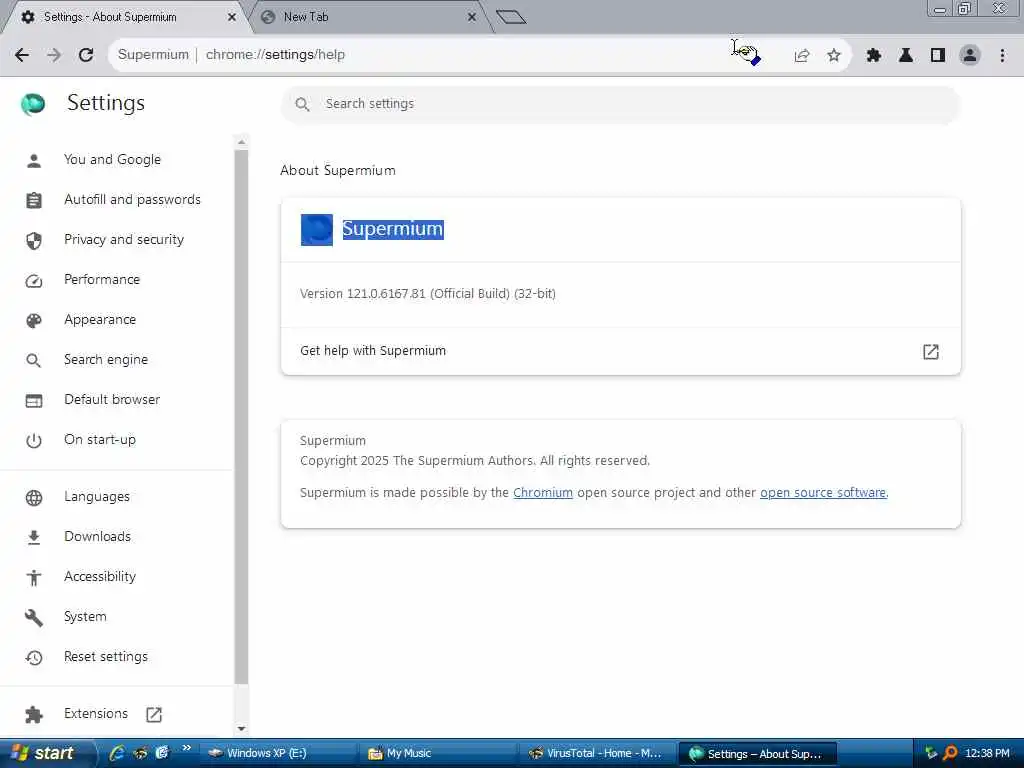This screenshot has height=768, width=1024.
Task: Click Get help with Supermium
Action: [x=373, y=351]
